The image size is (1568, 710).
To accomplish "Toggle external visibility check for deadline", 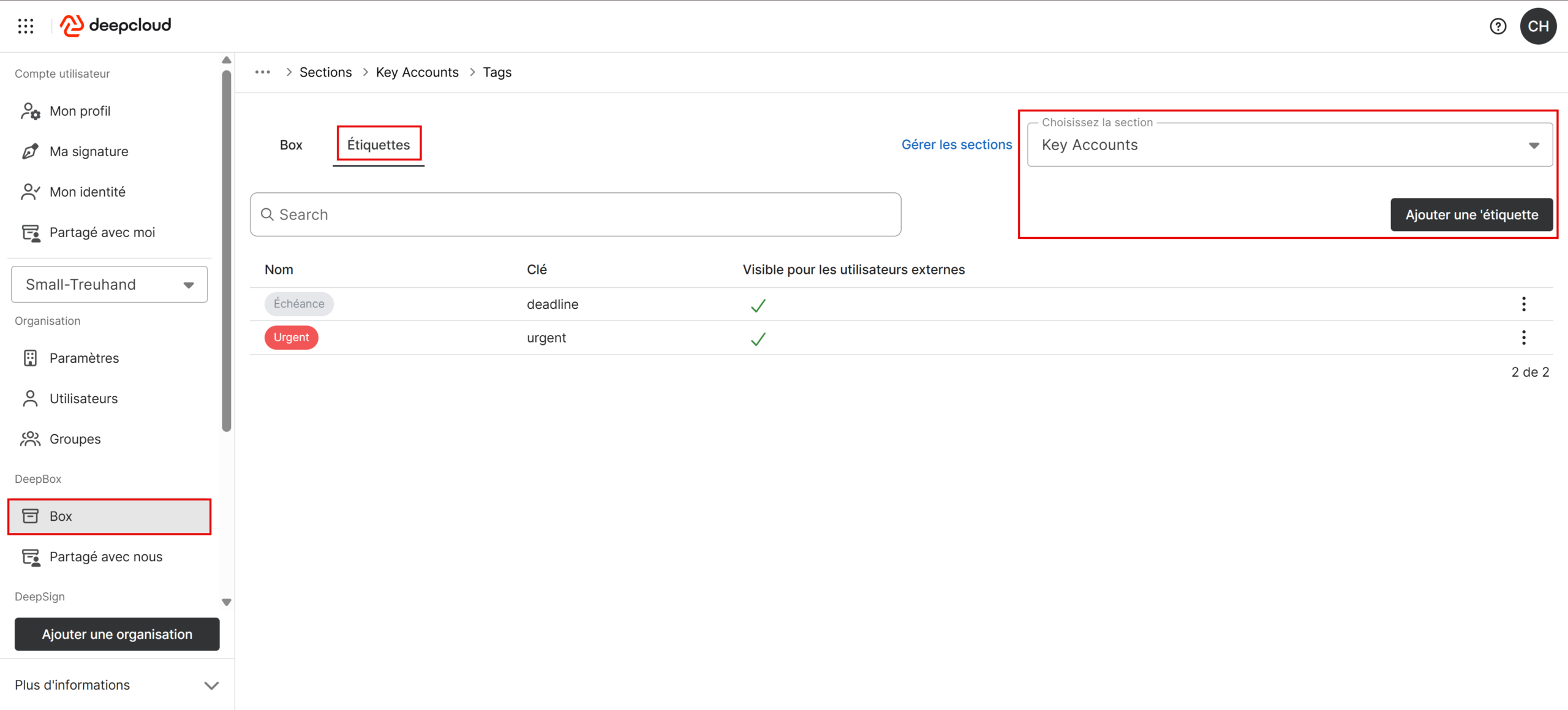I will [x=758, y=305].
